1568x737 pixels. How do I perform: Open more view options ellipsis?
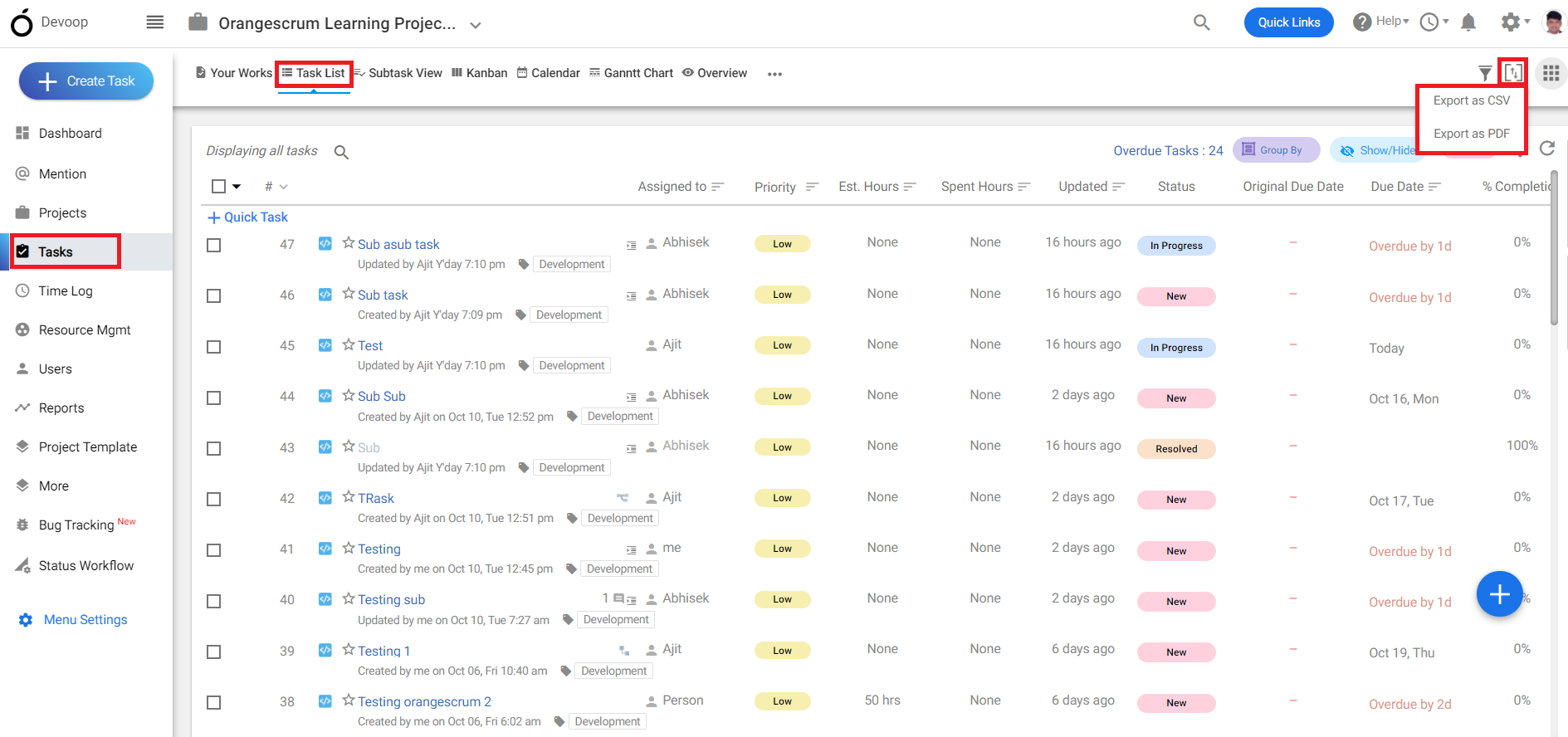pyautogui.click(x=774, y=74)
